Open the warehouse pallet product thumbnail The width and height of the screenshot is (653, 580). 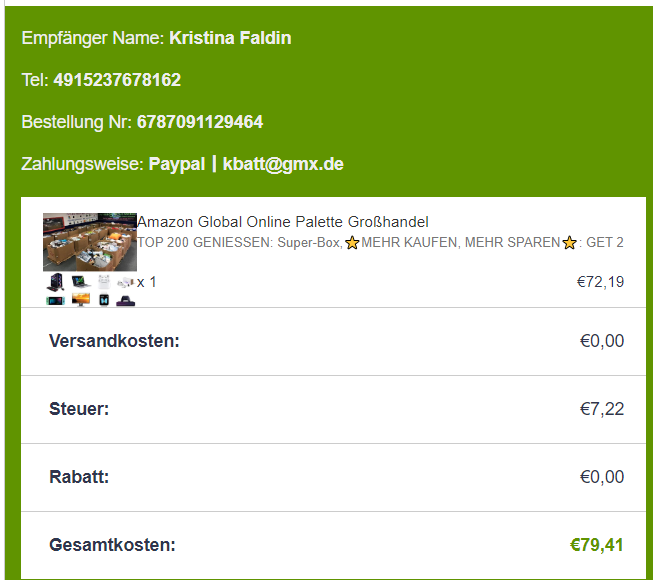pos(89,241)
